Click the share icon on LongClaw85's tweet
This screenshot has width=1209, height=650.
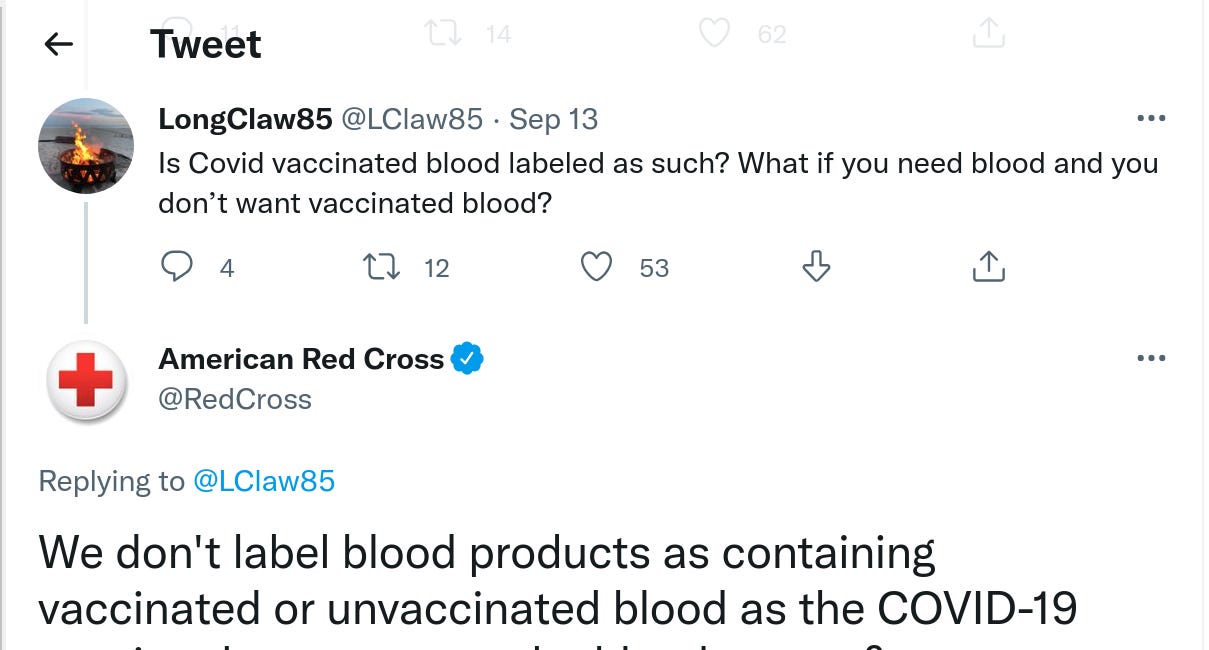pos(988,265)
